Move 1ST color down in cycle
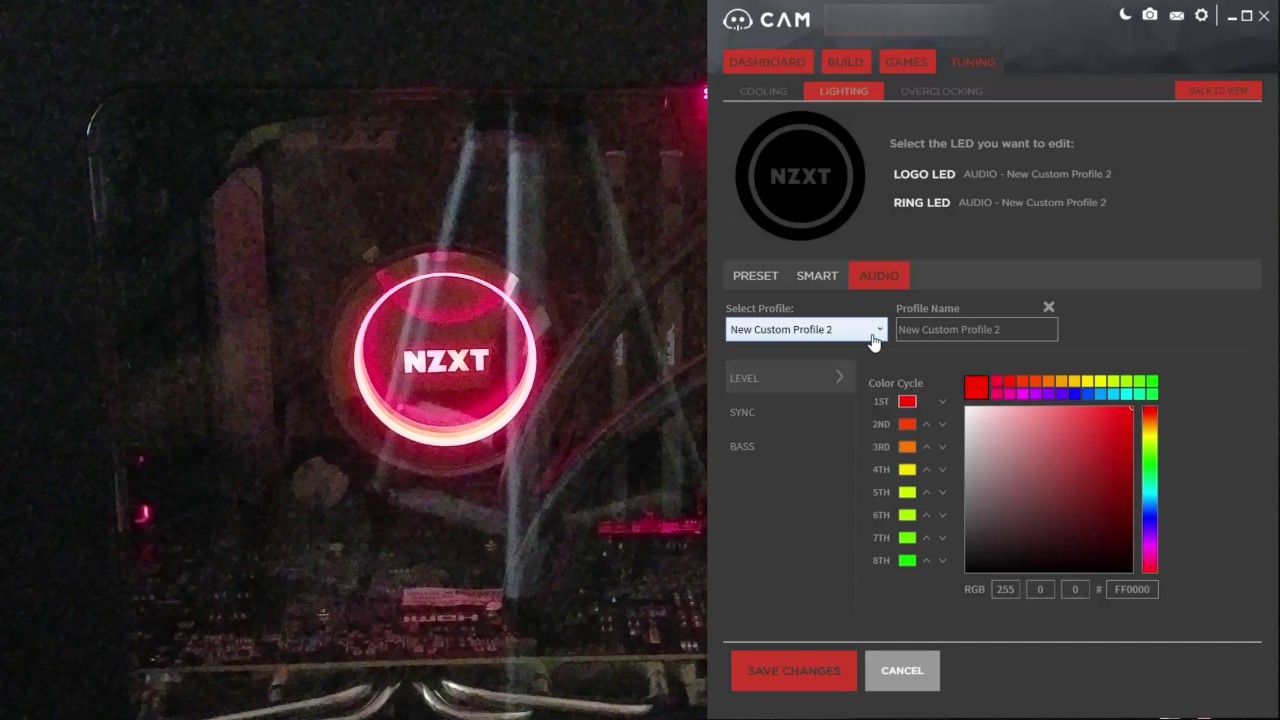 (942, 402)
